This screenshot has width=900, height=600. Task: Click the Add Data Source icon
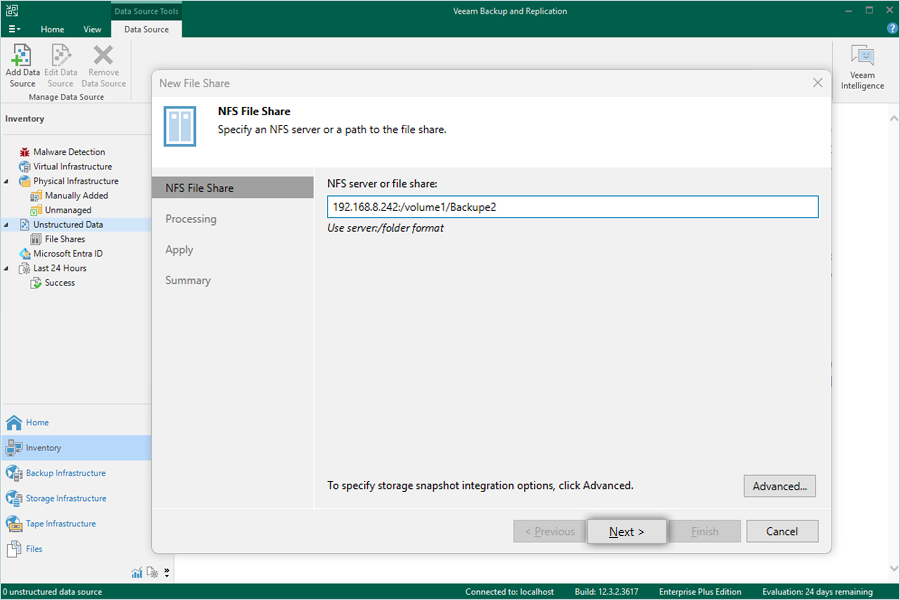22,56
